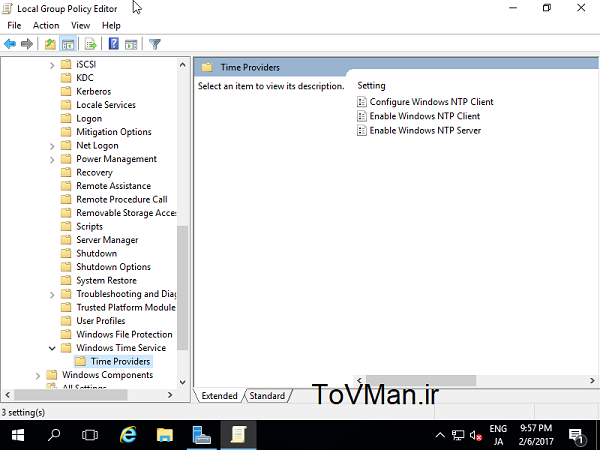600x450 pixels.
Task: Switch to the Standard tab
Action: pos(267,396)
